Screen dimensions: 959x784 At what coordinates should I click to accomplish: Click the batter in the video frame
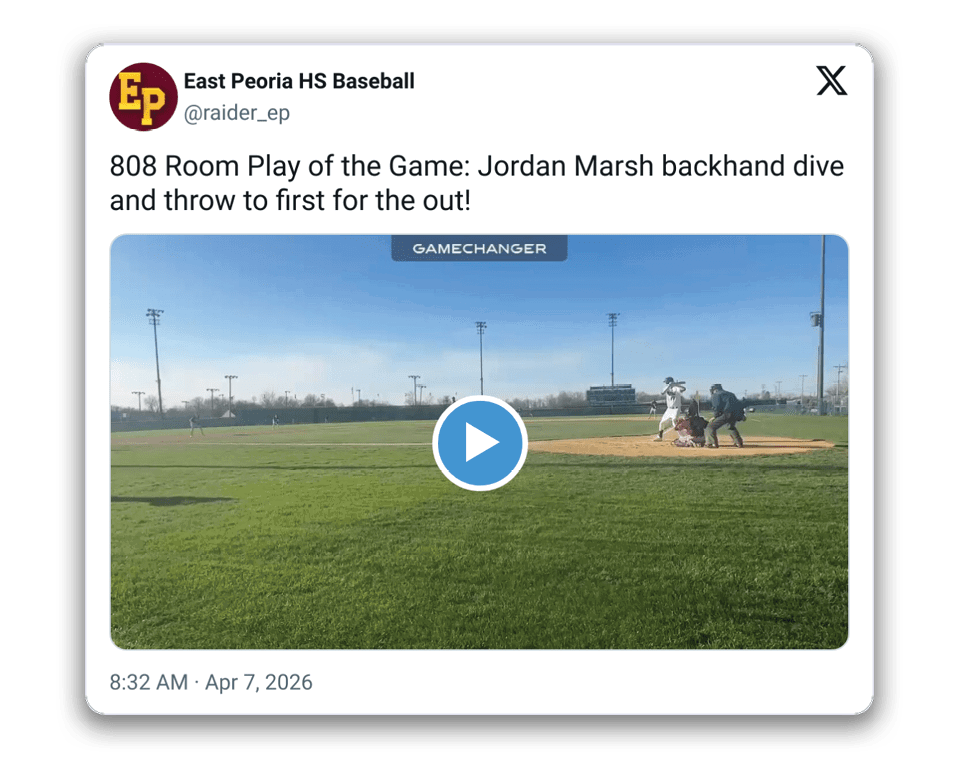click(x=670, y=409)
